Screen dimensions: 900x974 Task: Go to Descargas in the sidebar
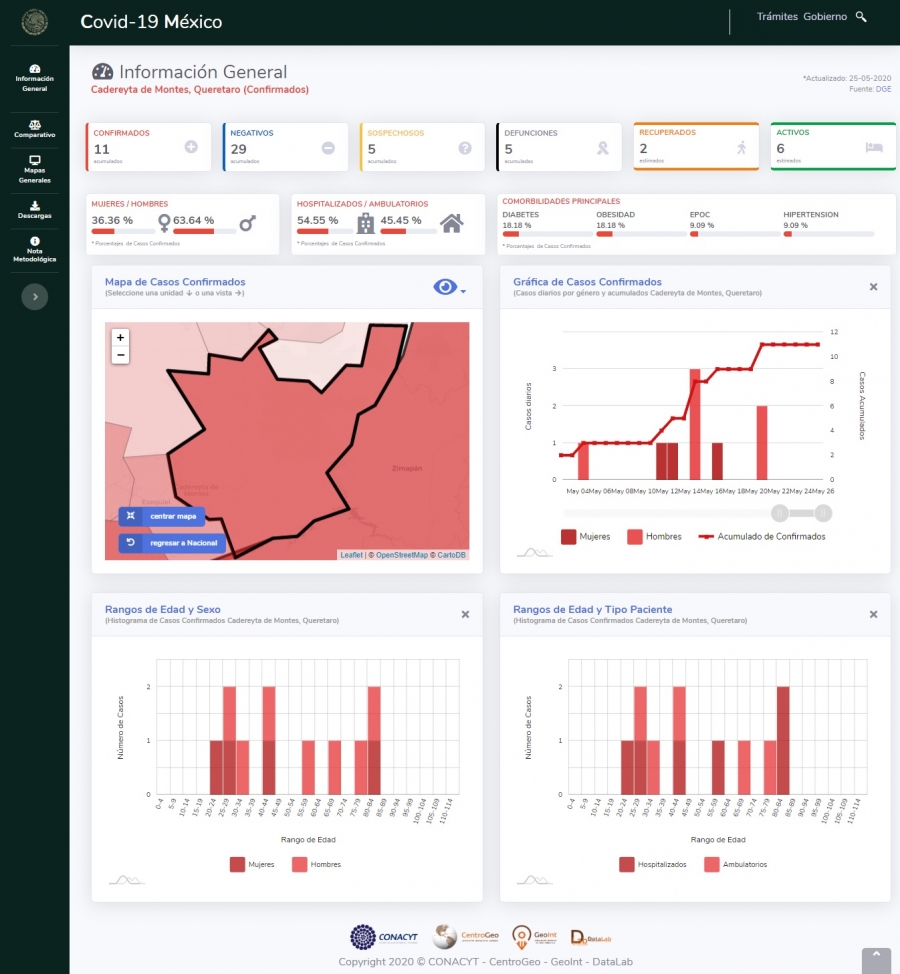35,210
